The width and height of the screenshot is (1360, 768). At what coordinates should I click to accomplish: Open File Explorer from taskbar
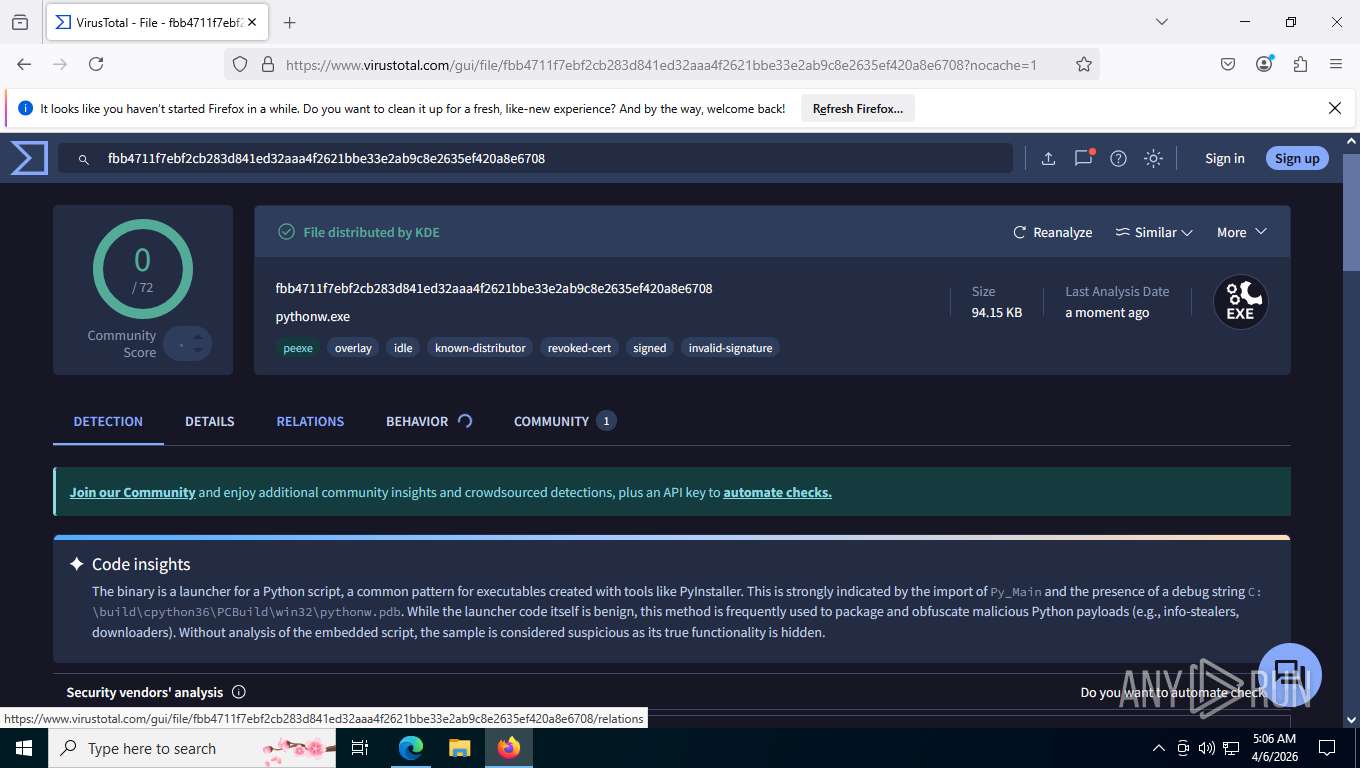click(459, 748)
